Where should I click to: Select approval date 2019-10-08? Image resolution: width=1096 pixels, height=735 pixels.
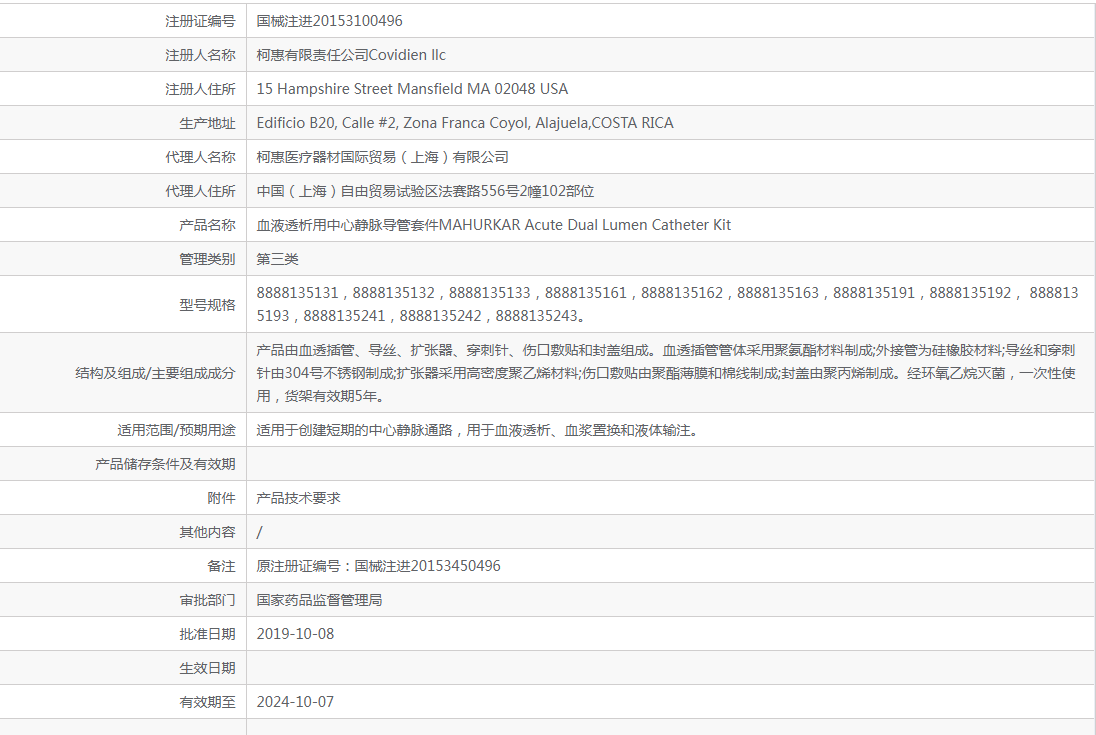coord(295,634)
